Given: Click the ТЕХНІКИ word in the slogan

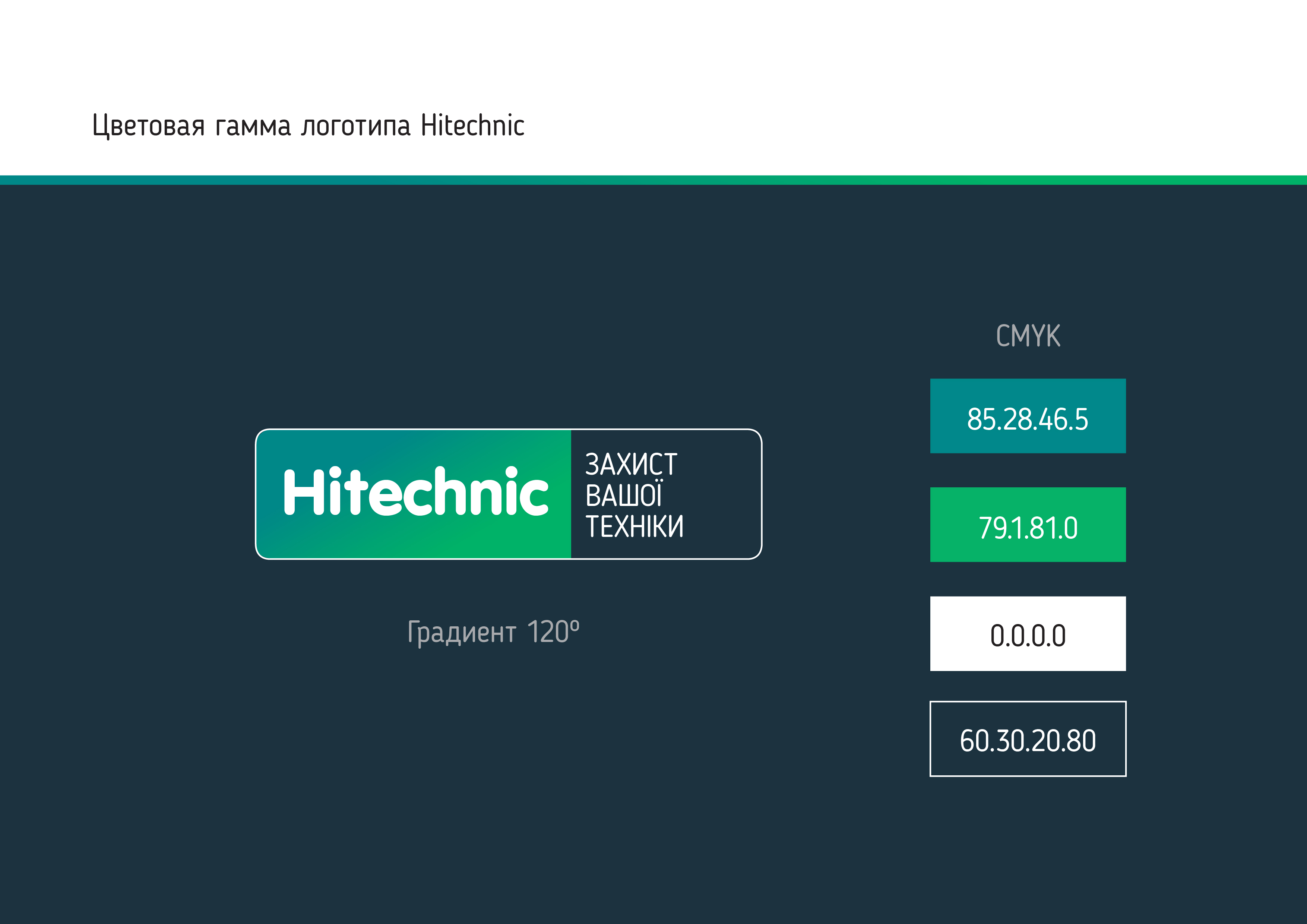Looking at the screenshot, I should (x=634, y=526).
